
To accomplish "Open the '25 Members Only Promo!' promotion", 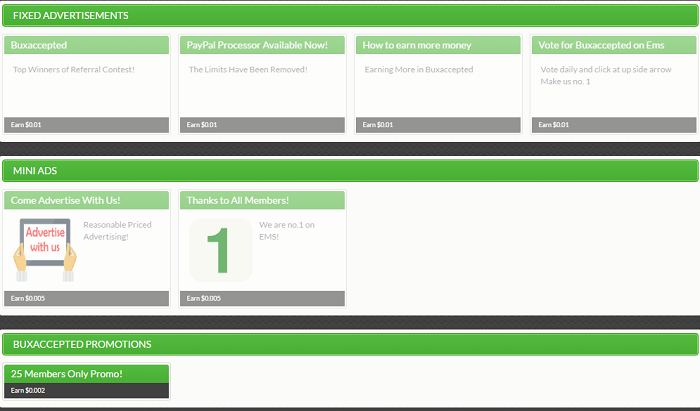I will (x=86, y=374).
